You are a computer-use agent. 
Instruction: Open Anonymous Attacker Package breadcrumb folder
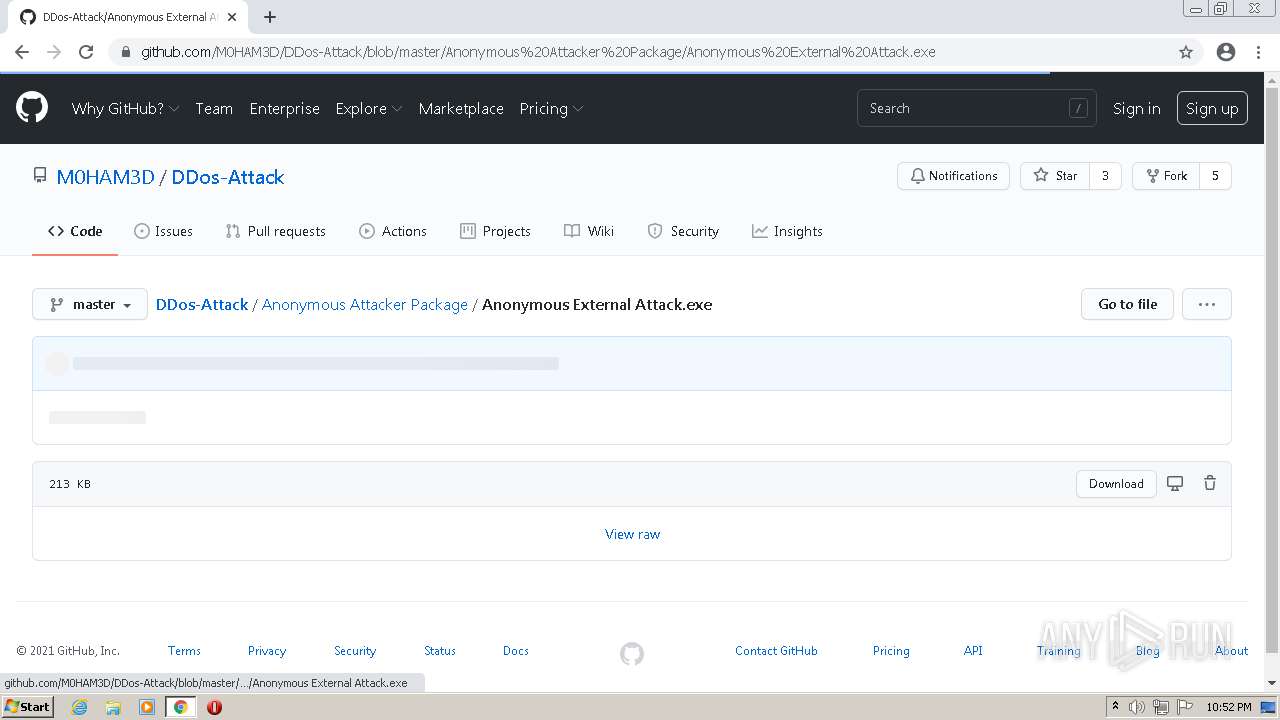[364, 304]
